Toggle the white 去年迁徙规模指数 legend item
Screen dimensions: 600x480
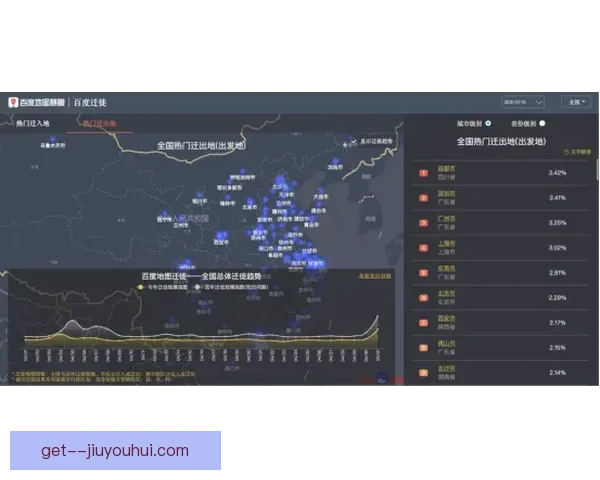(x=232, y=287)
